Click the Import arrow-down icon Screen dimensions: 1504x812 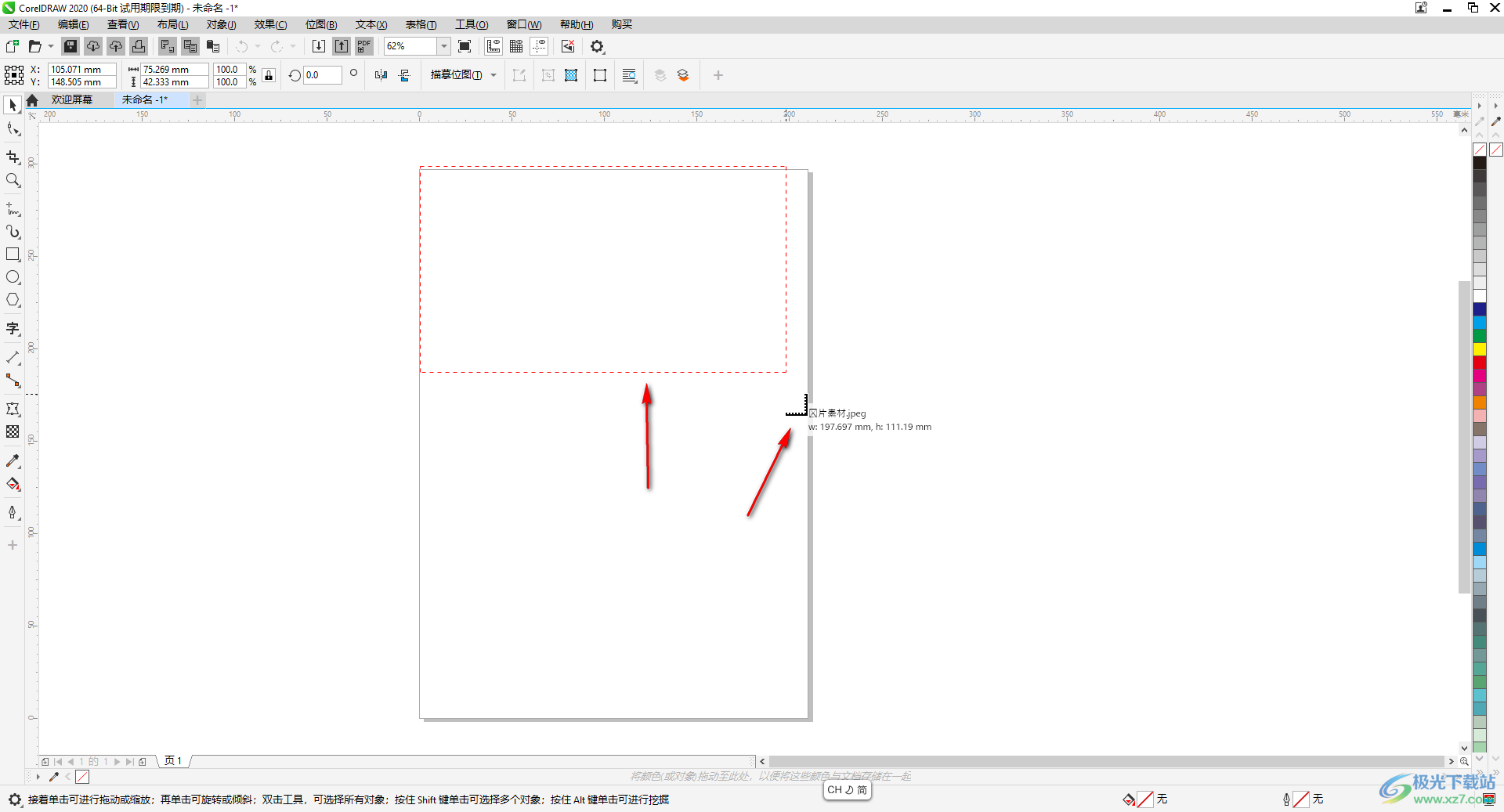[319, 46]
